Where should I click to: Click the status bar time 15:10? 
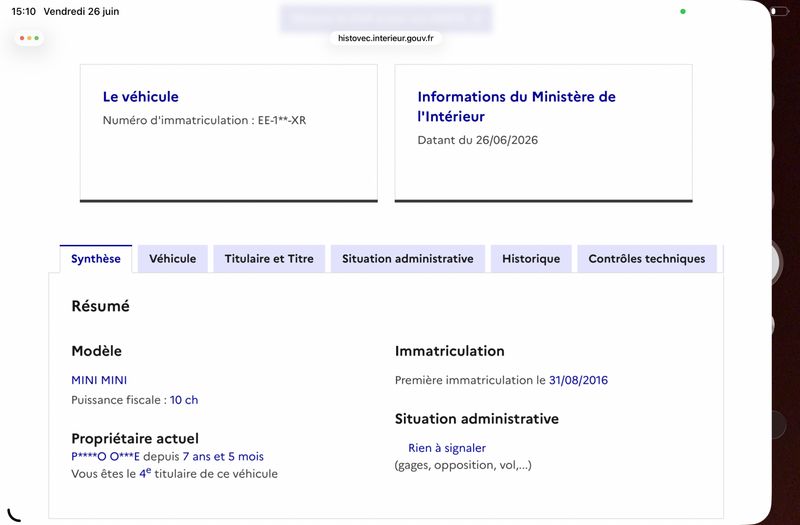click(x=23, y=11)
